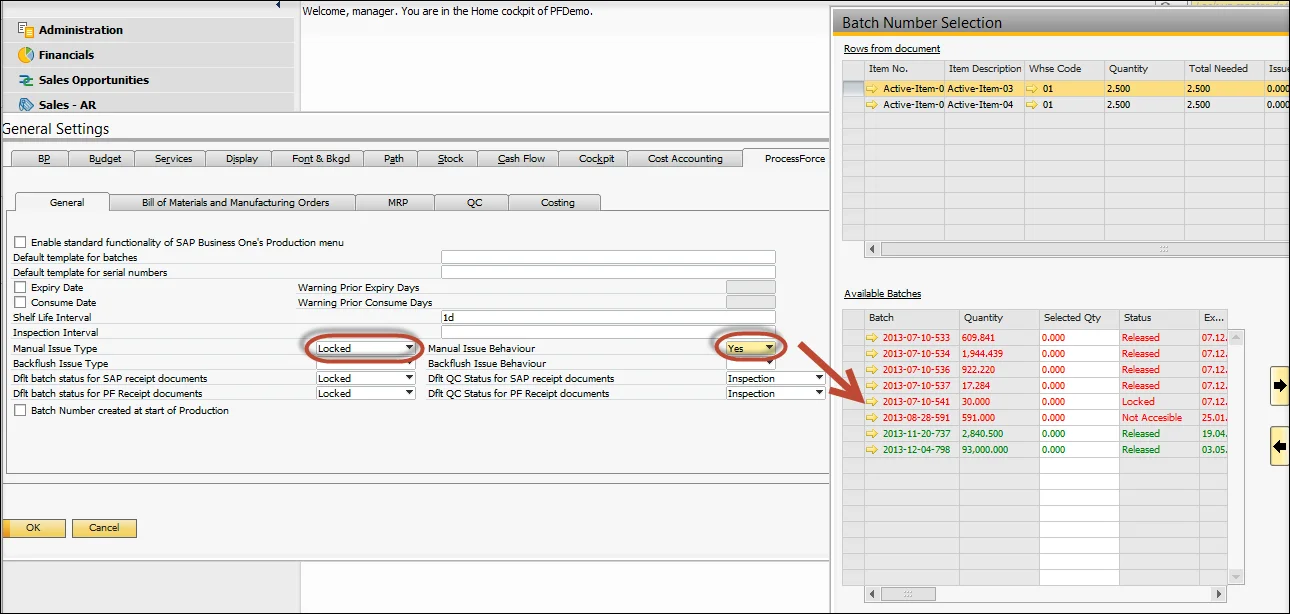Screen dimensions: 1290x614
Task: Click the Shelf Life Interval field
Action: click(x=607, y=318)
